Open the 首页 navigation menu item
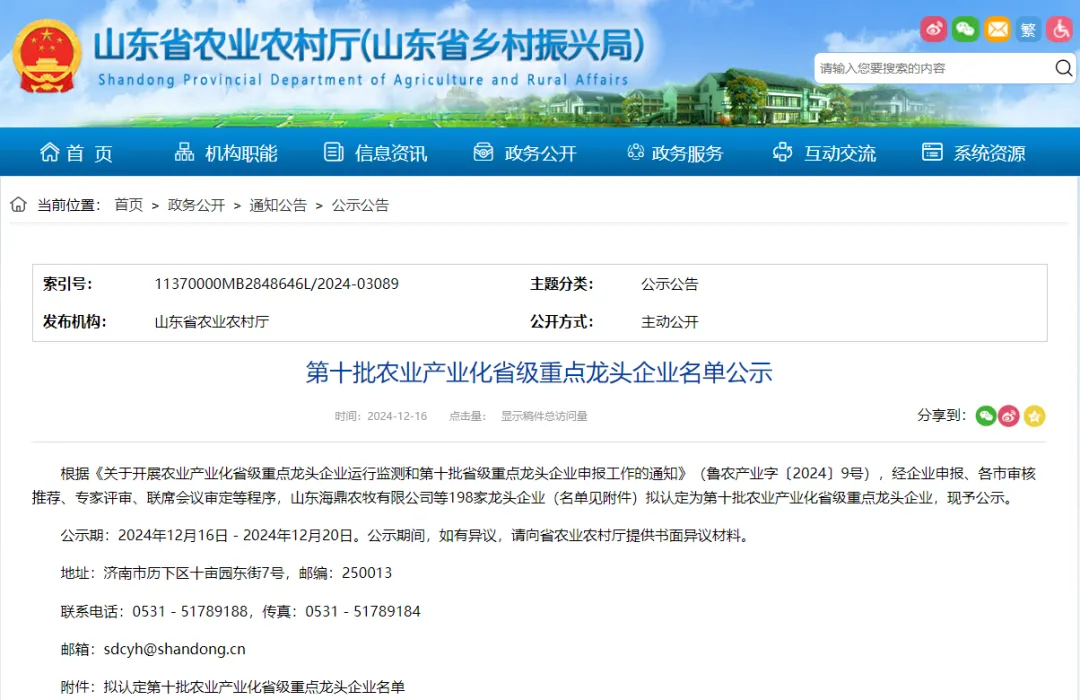This screenshot has height=700, width=1080. (76, 153)
